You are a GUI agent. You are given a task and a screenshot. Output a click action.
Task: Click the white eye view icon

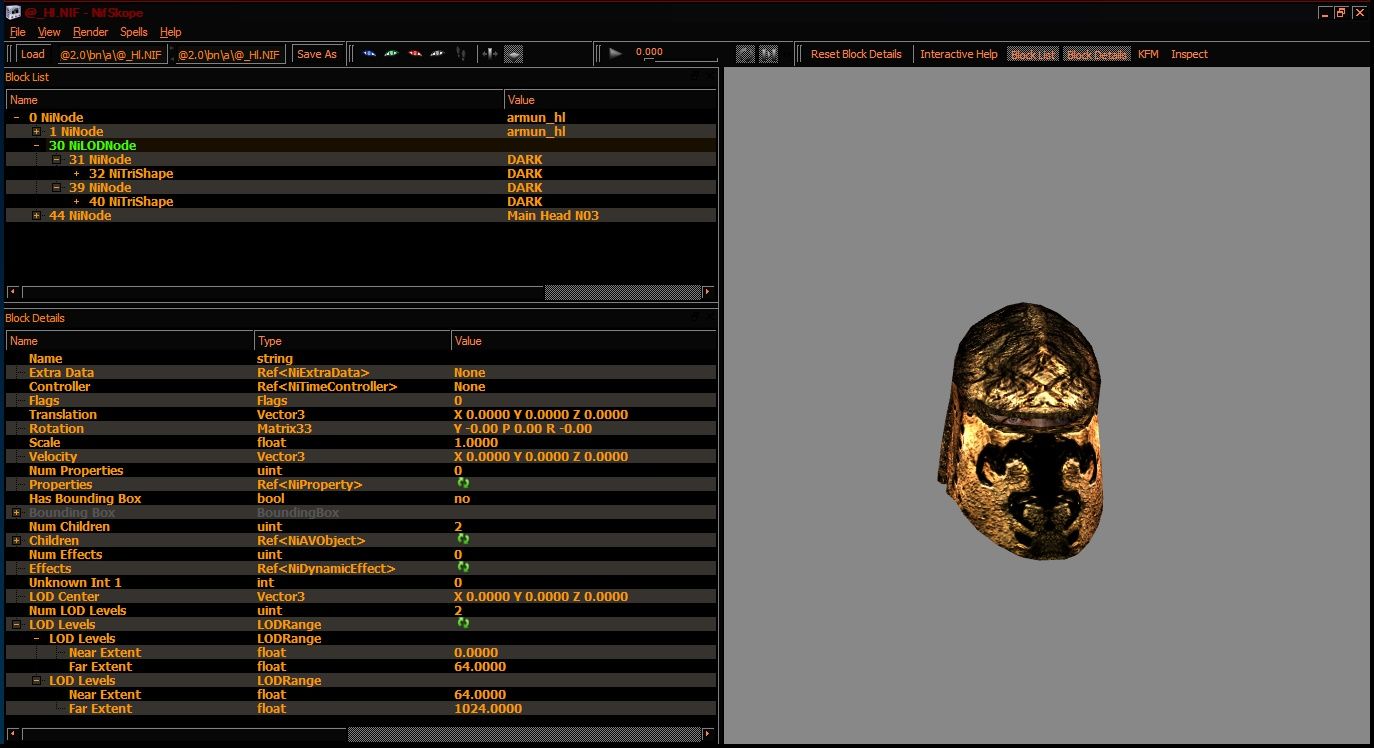point(438,54)
